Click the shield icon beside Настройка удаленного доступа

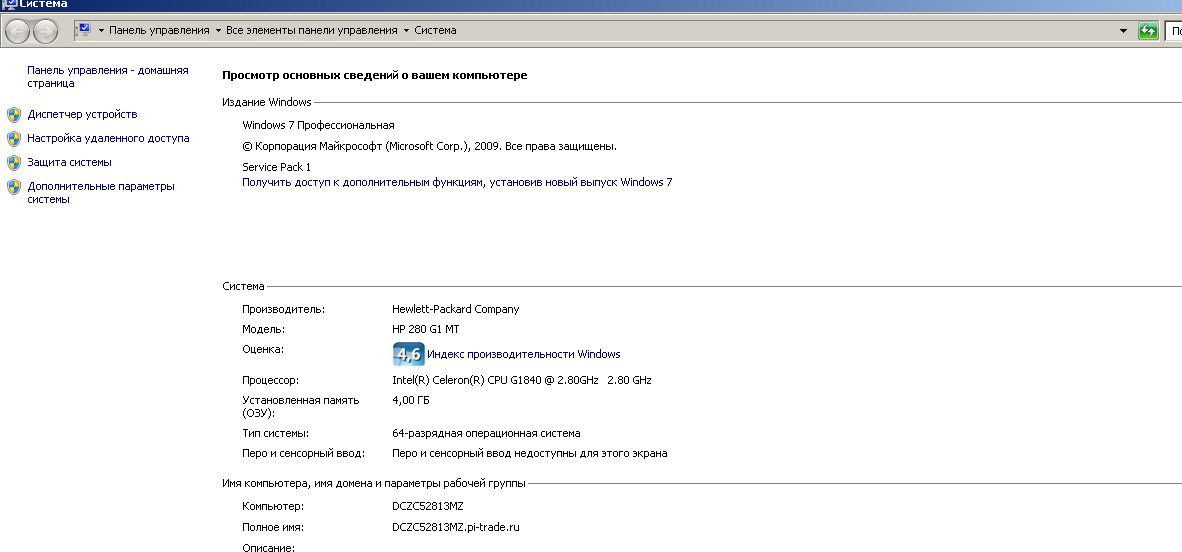coord(14,139)
